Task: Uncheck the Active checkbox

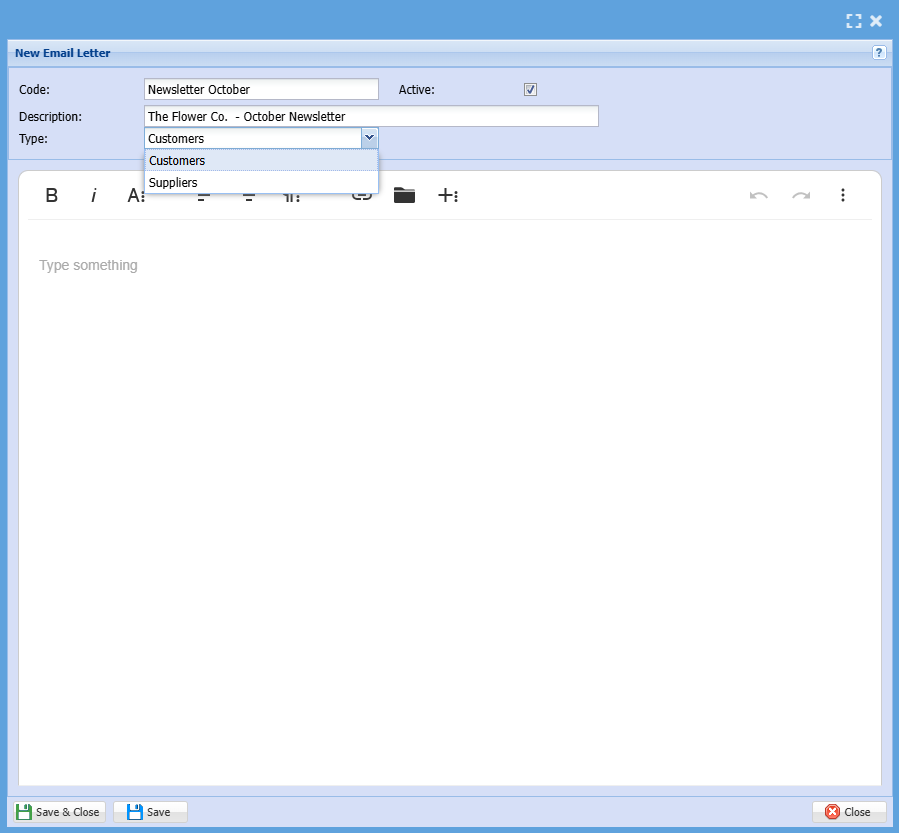Action: (530, 89)
